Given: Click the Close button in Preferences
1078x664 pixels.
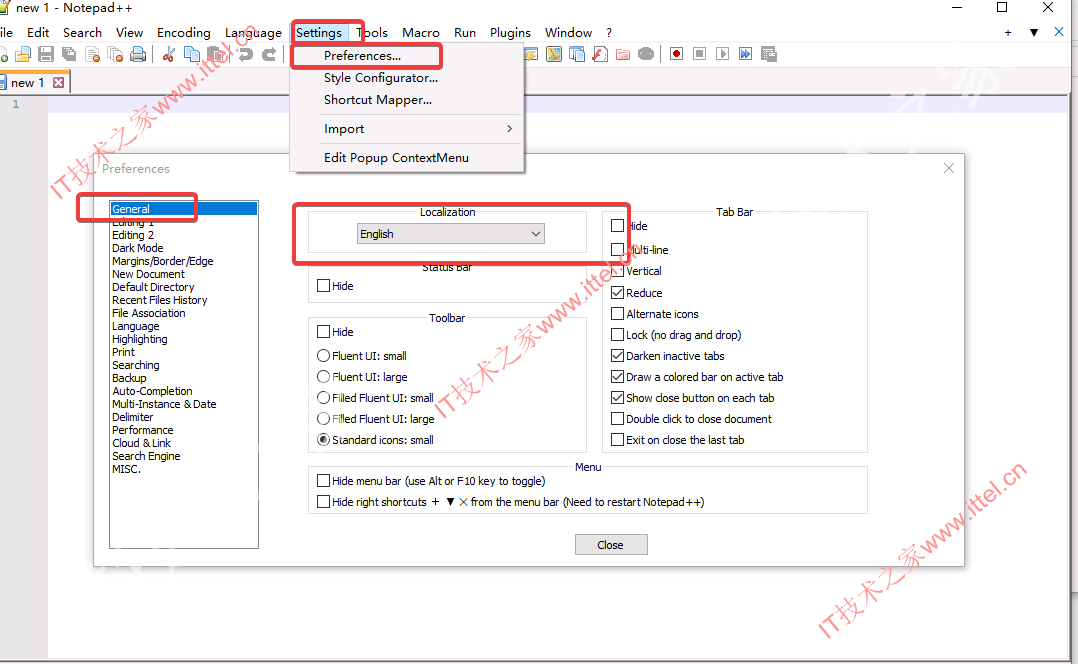Looking at the screenshot, I should click(610, 544).
